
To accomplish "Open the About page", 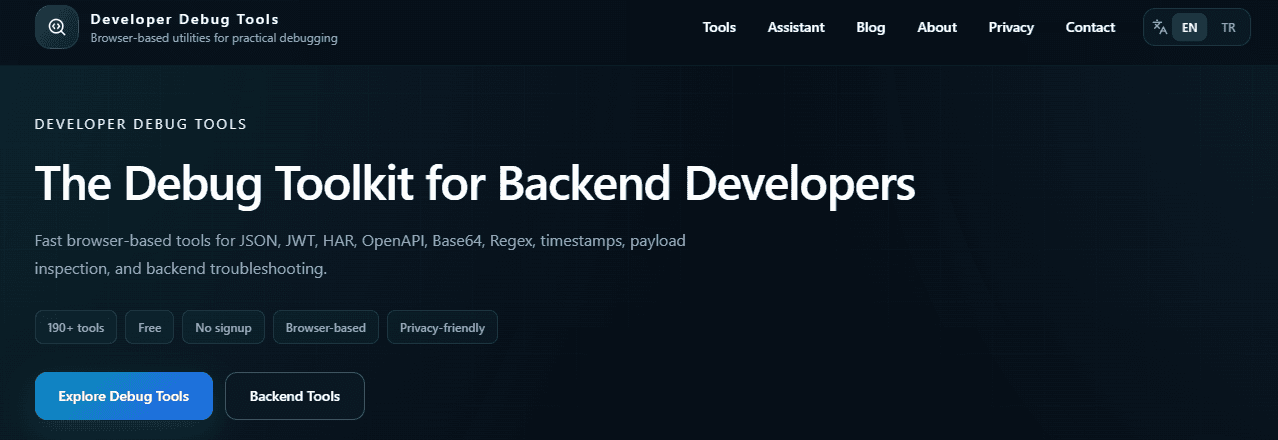I will [937, 27].
